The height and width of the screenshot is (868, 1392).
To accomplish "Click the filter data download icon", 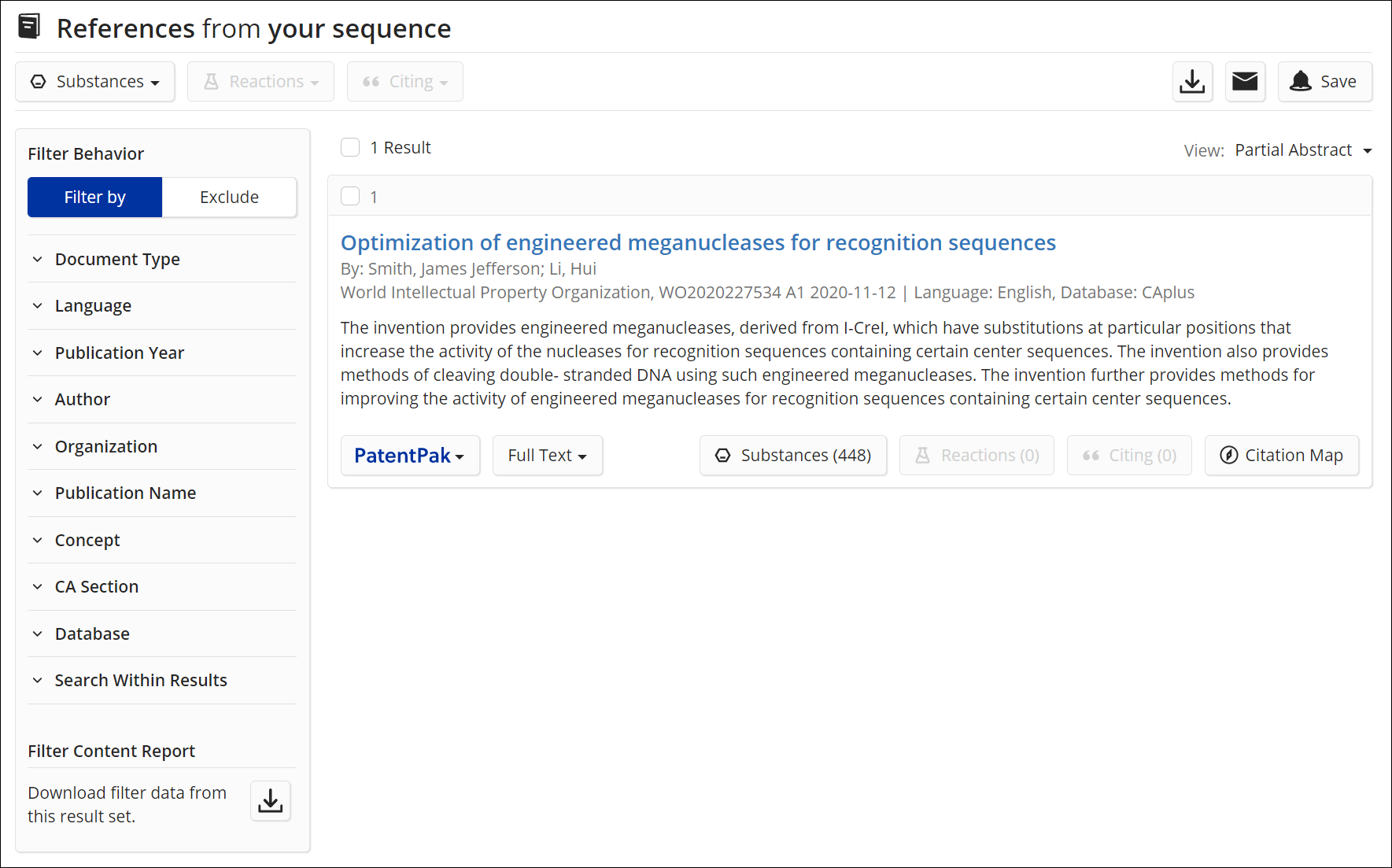I will [271, 801].
